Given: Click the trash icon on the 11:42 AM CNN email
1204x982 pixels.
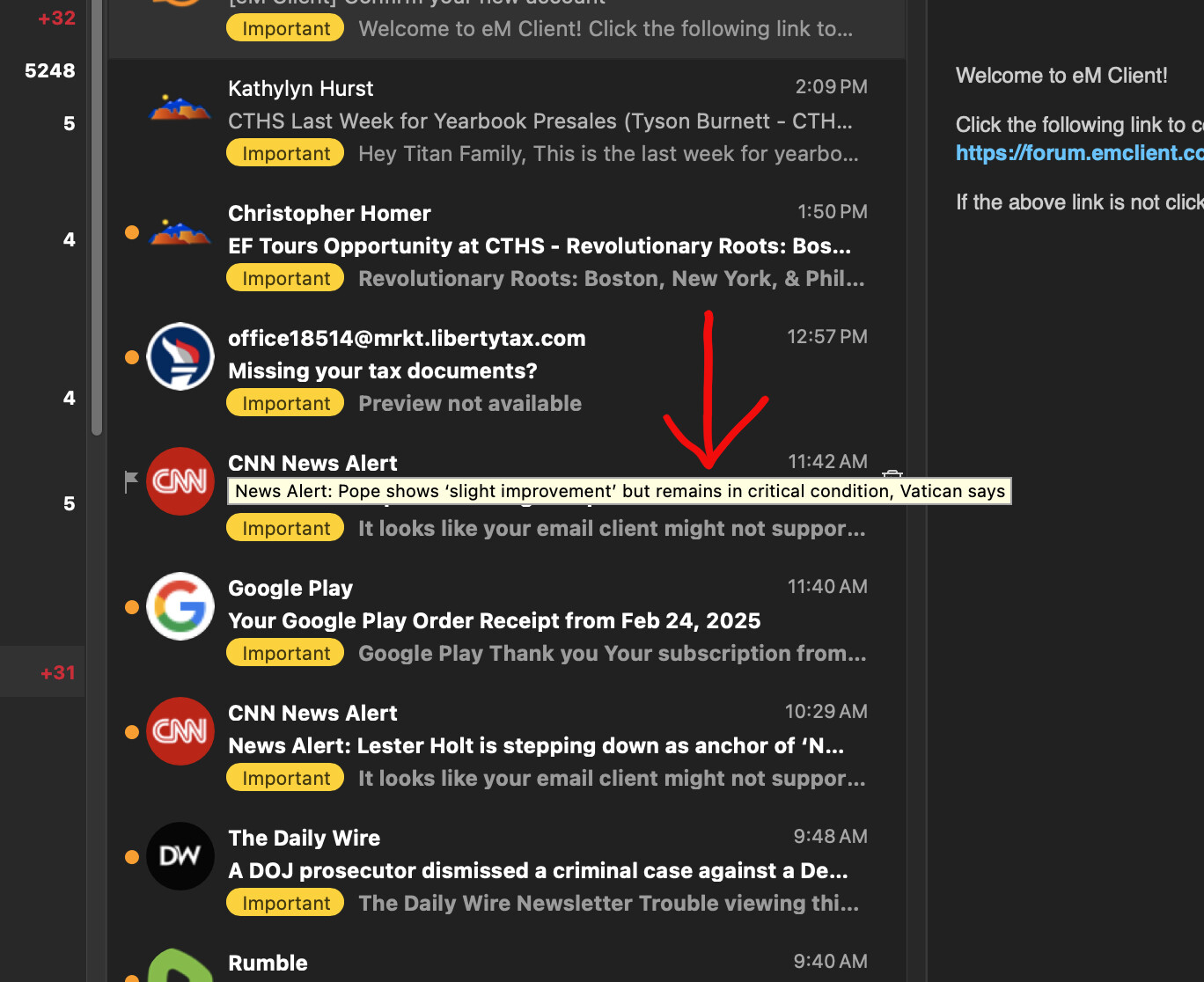Looking at the screenshot, I should (x=892, y=473).
